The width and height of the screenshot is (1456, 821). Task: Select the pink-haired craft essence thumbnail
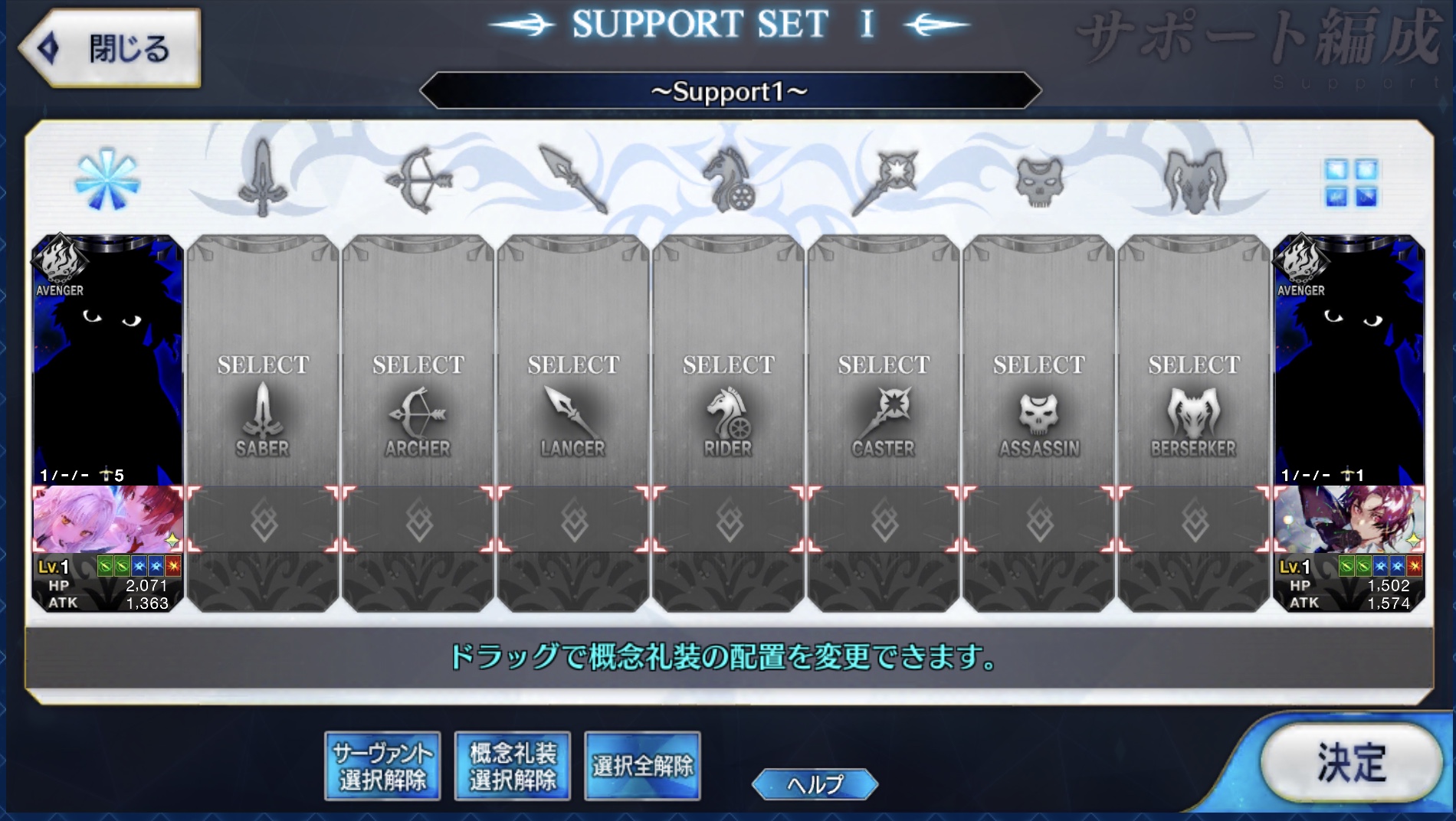(107, 518)
